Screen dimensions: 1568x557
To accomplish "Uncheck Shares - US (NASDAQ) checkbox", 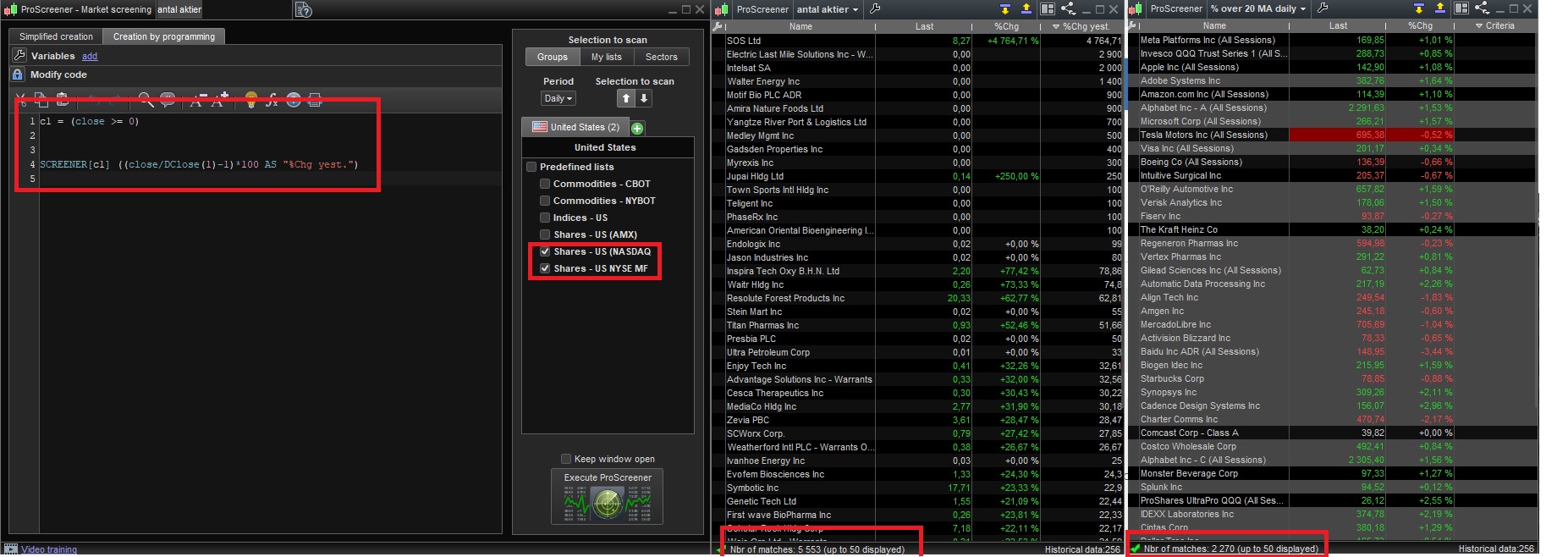I will pos(545,251).
